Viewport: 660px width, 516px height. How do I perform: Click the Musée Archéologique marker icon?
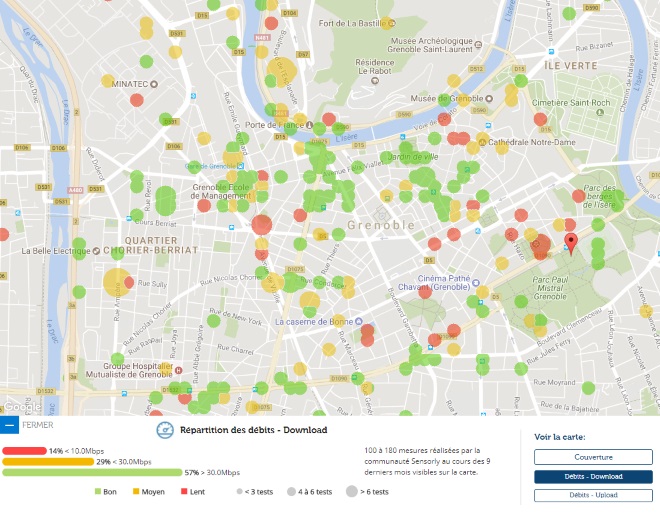point(478,44)
